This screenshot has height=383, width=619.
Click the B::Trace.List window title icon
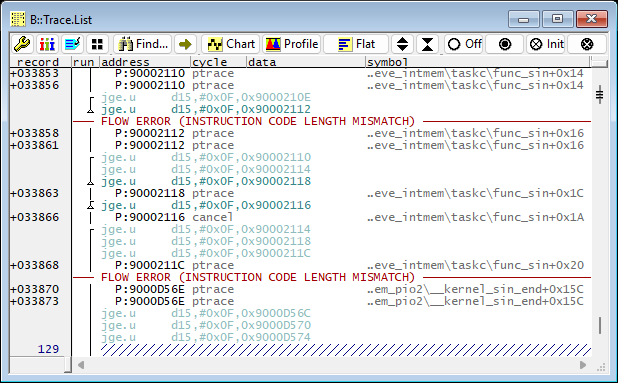click(x=18, y=19)
